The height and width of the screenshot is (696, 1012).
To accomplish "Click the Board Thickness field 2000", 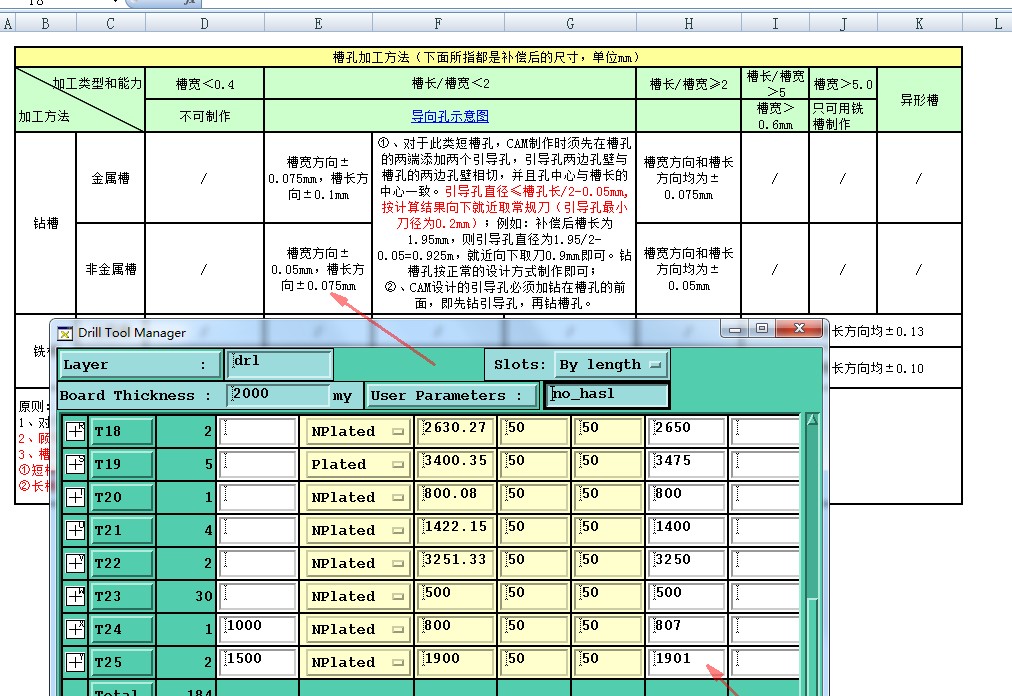I will [278, 395].
